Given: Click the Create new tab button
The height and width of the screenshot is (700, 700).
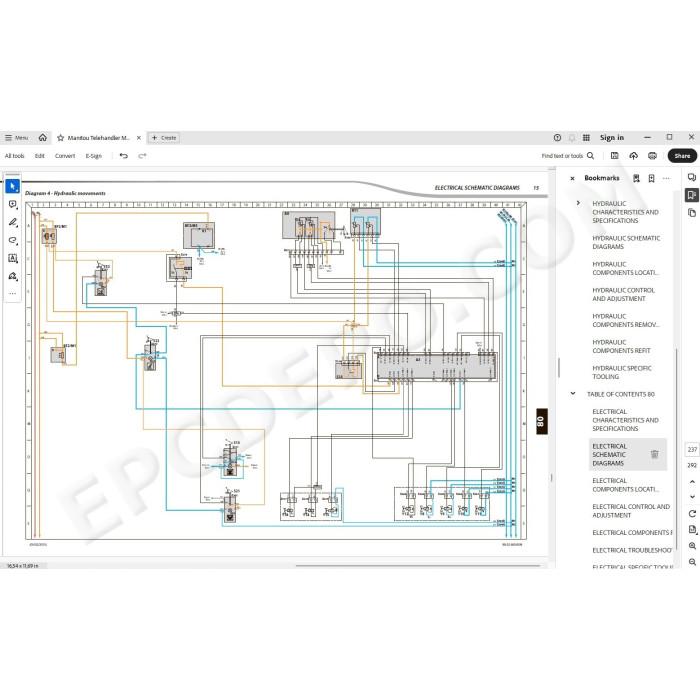Looking at the screenshot, I should click(164, 138).
